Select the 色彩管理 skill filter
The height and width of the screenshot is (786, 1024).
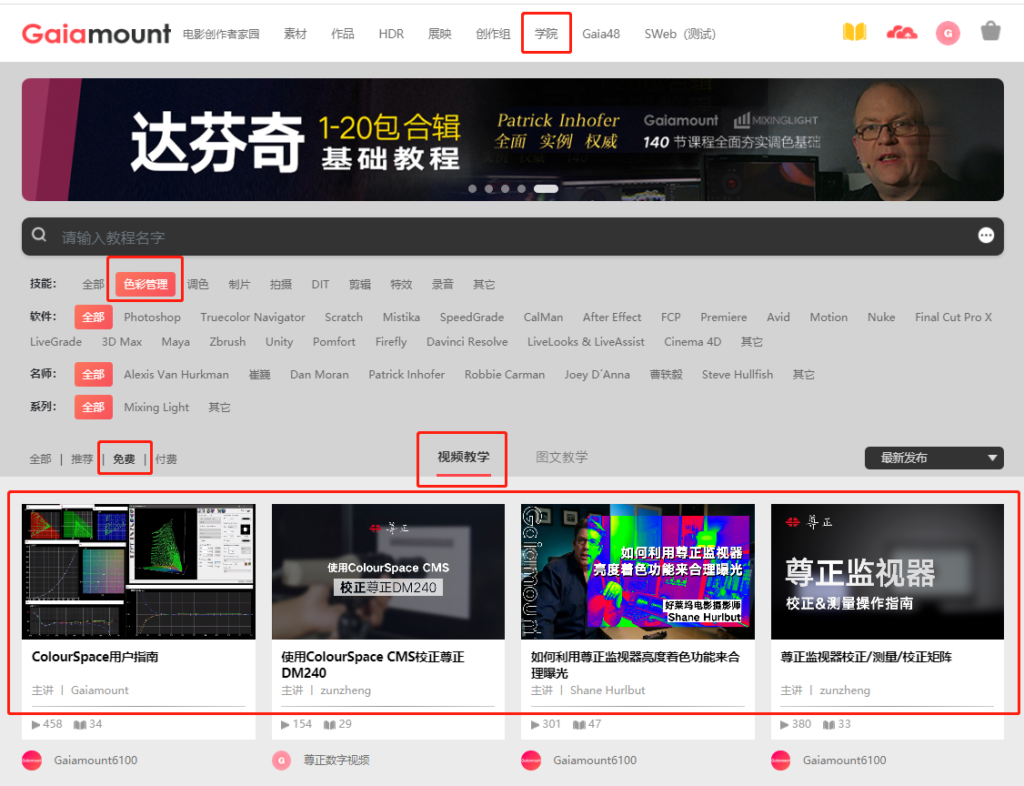coord(146,284)
